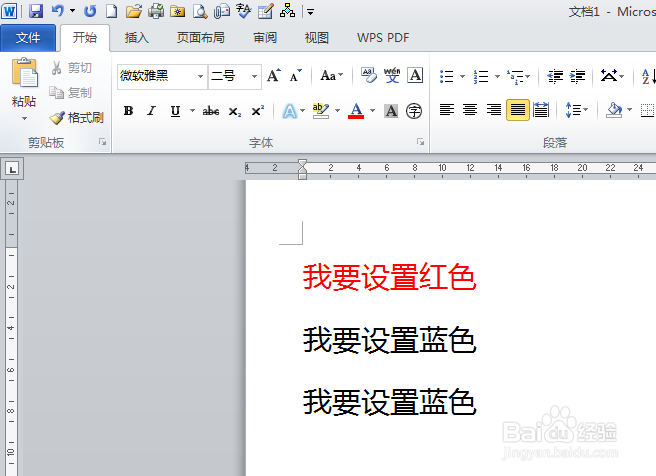This screenshot has height=476, width=656.
Task: Click Asian Layout icon
Action: tap(609, 76)
